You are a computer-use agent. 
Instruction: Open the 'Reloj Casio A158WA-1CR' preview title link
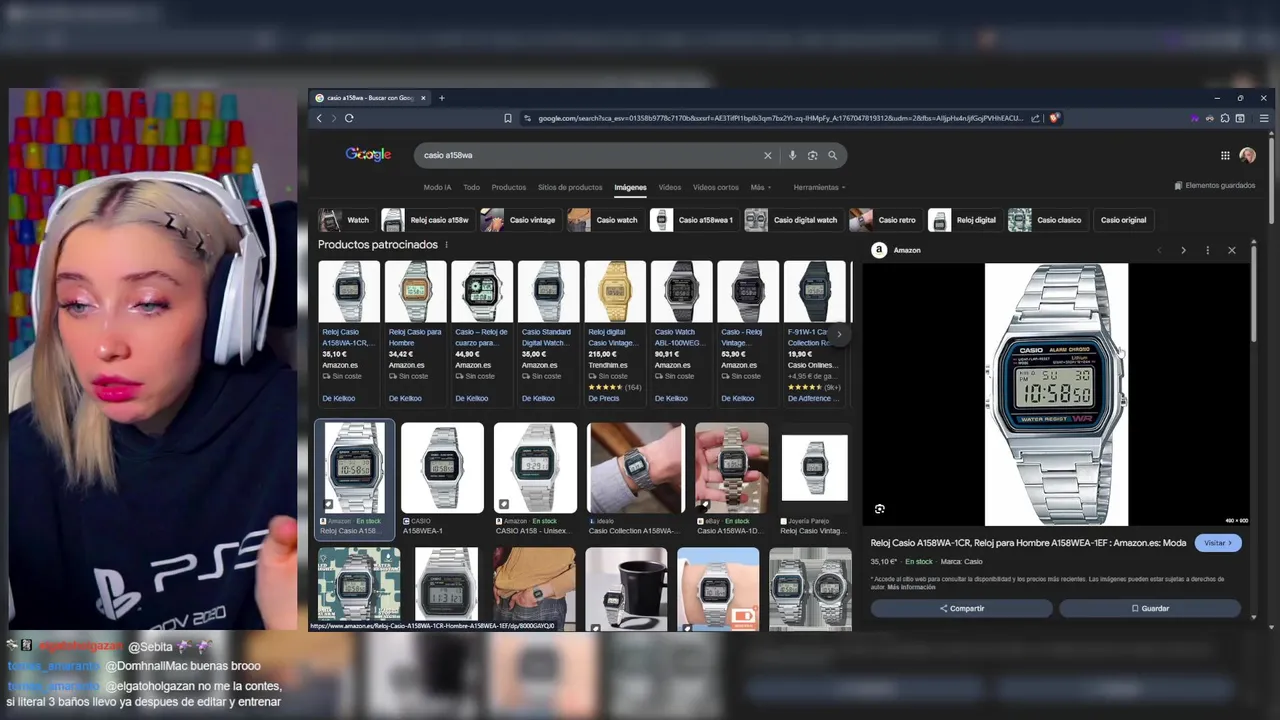1028,543
